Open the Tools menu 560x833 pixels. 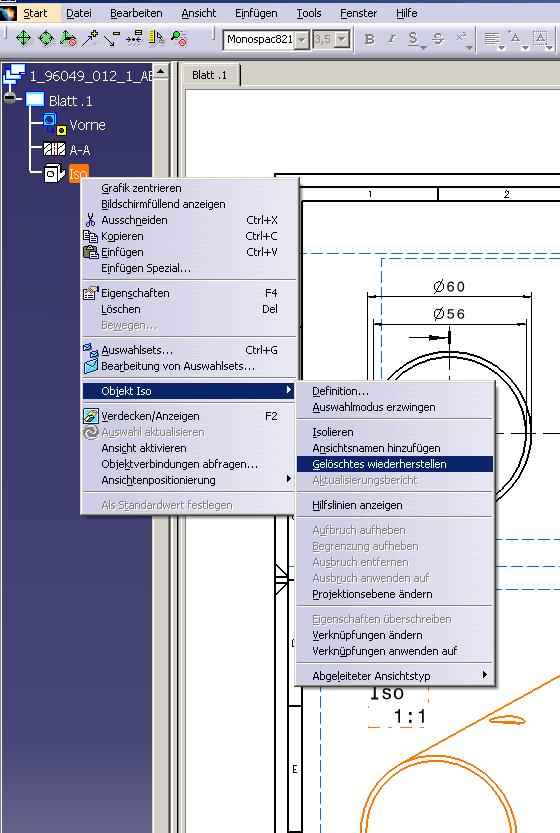309,13
